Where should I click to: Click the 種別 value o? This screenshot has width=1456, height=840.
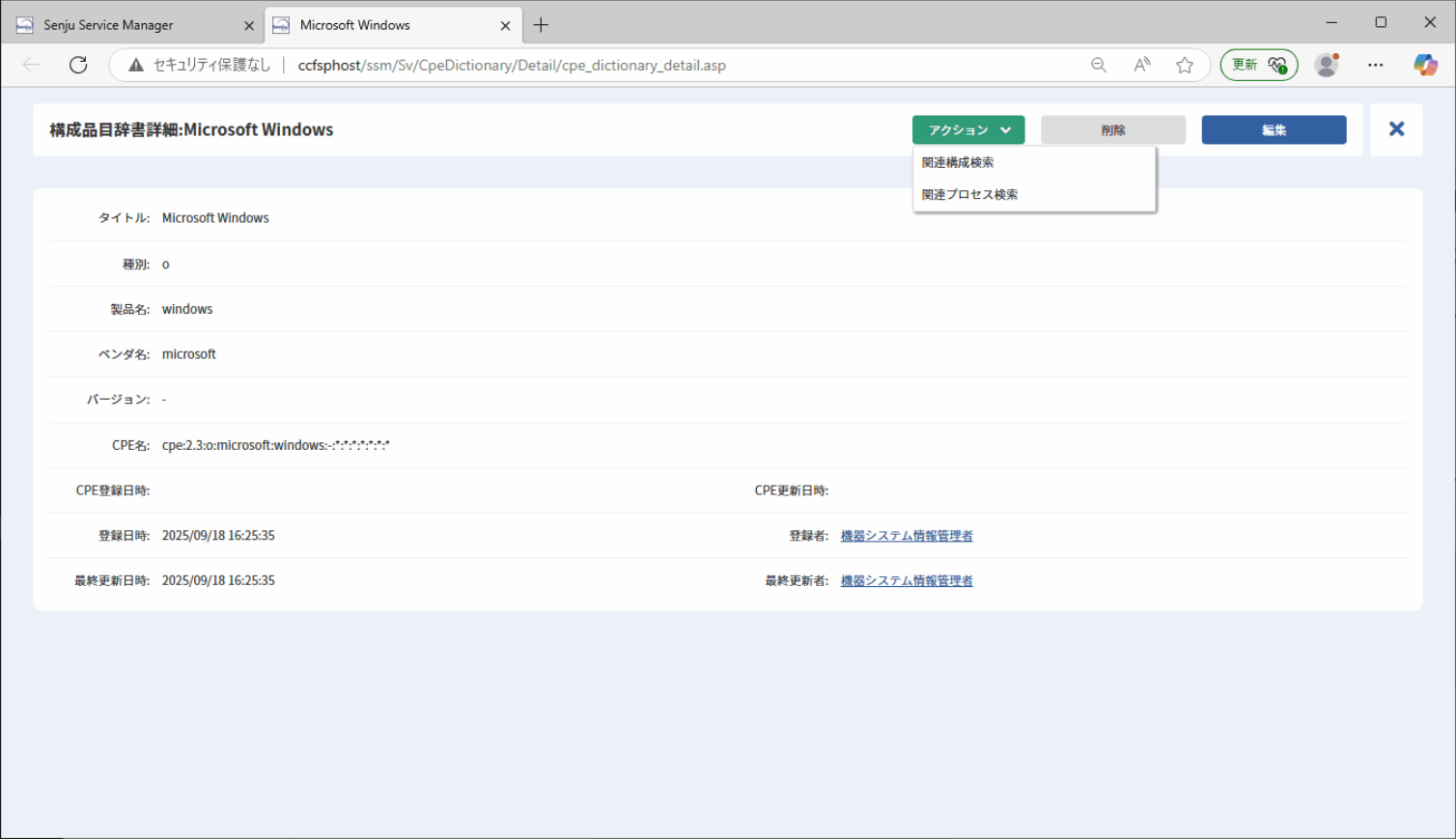[166, 265]
